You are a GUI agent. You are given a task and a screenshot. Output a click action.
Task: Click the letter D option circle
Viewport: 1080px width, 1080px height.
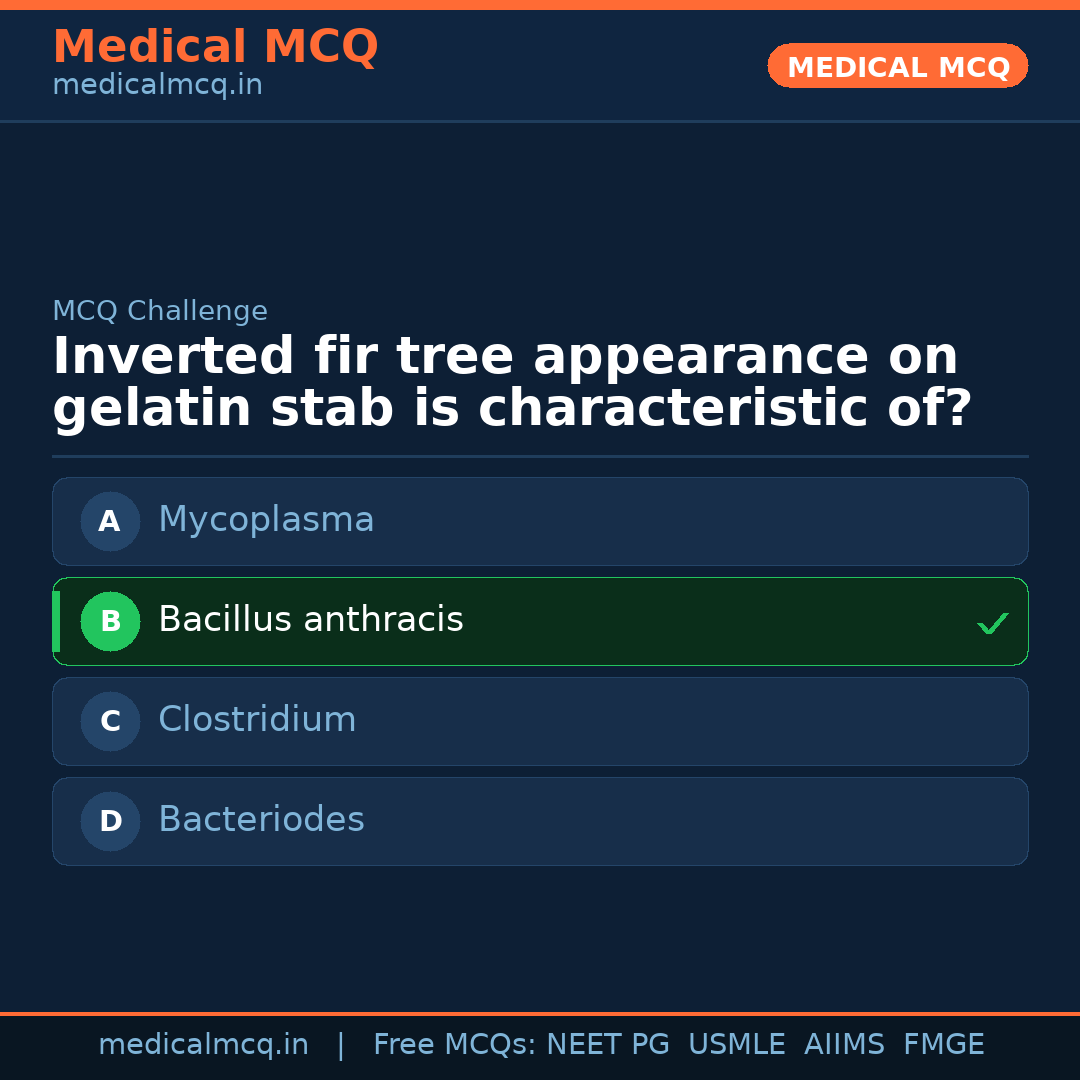pos(110,821)
